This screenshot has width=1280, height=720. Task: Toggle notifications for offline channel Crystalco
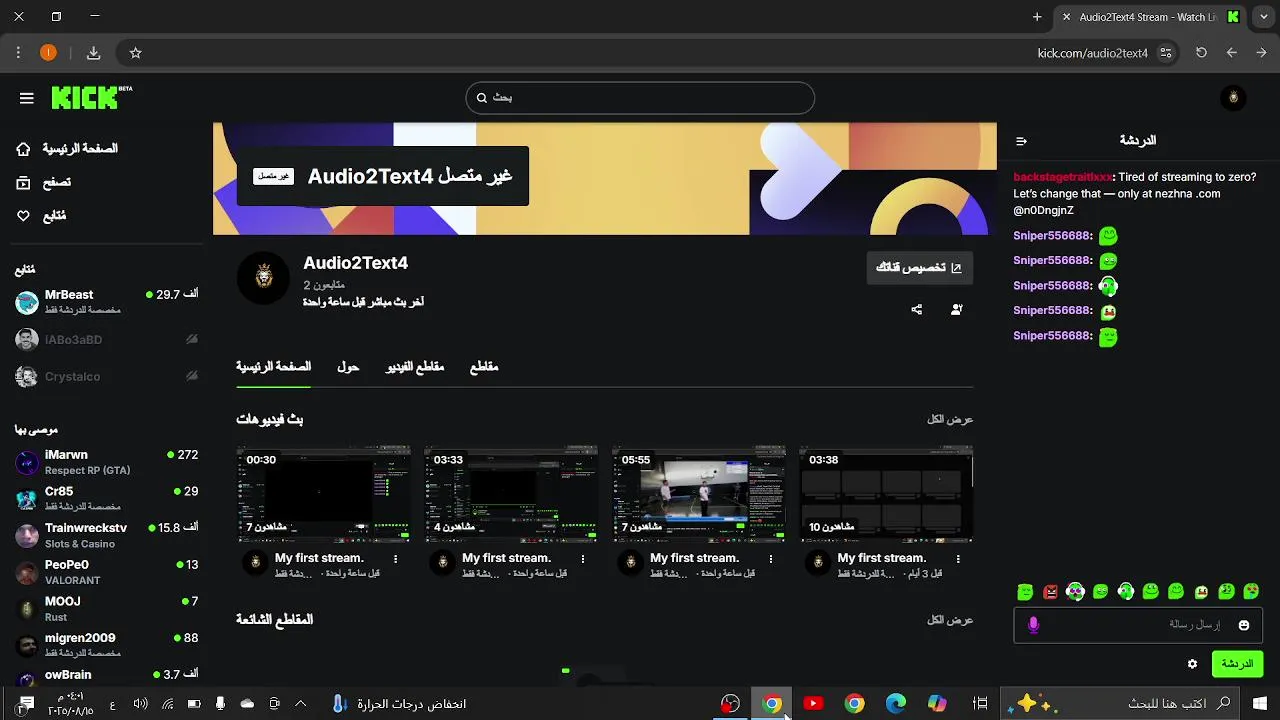point(192,376)
